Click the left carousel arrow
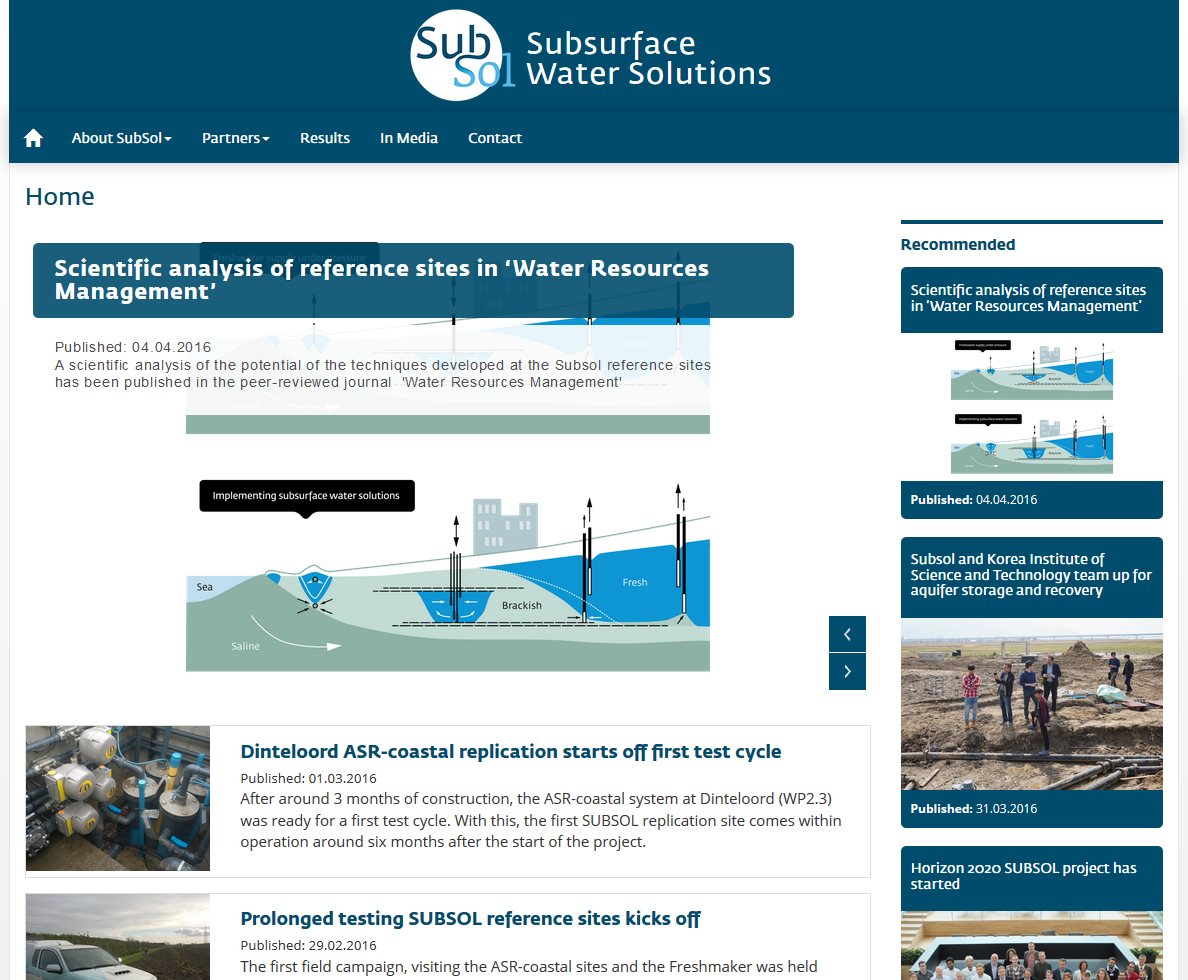Screen dimensions: 1188x980 pos(847,633)
